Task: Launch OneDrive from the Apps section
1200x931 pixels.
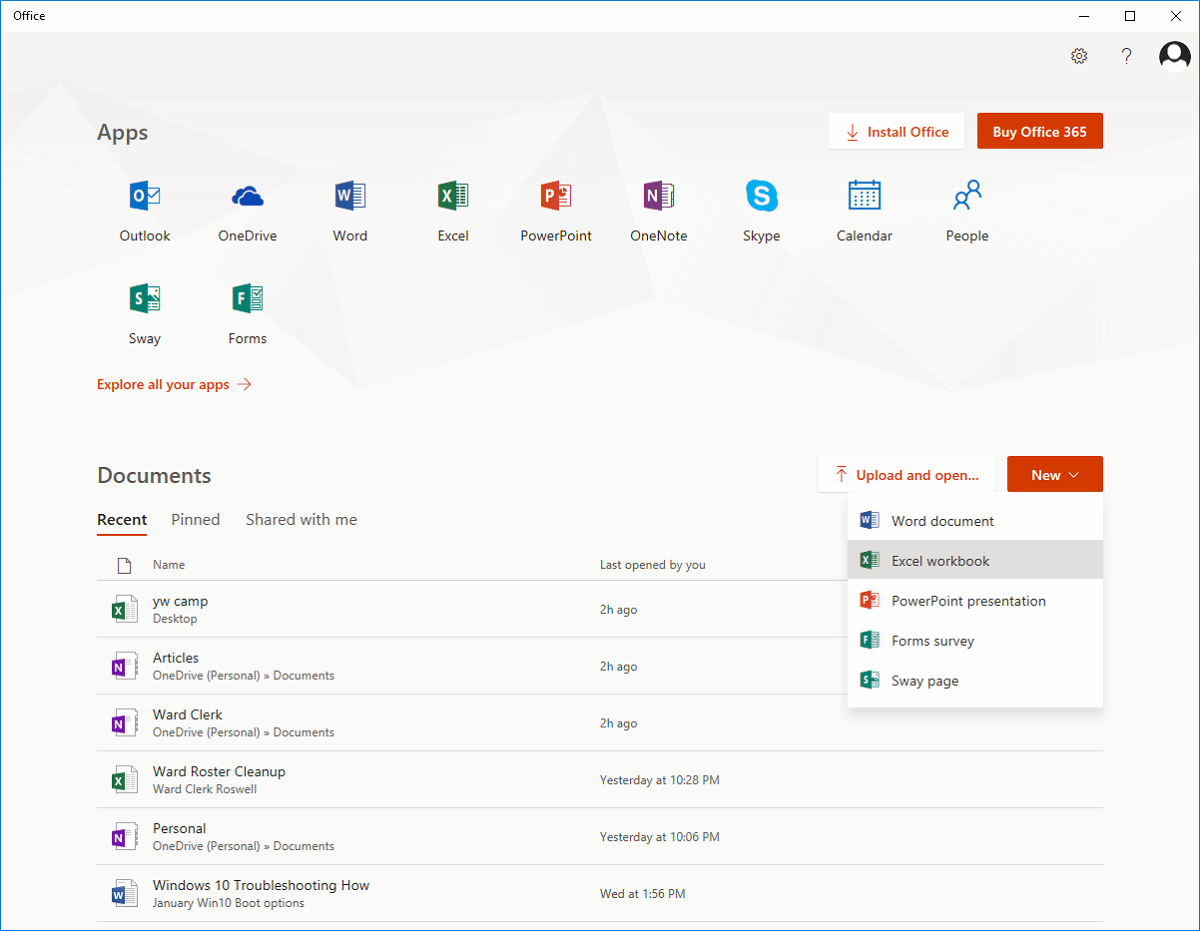Action: pyautogui.click(x=247, y=208)
